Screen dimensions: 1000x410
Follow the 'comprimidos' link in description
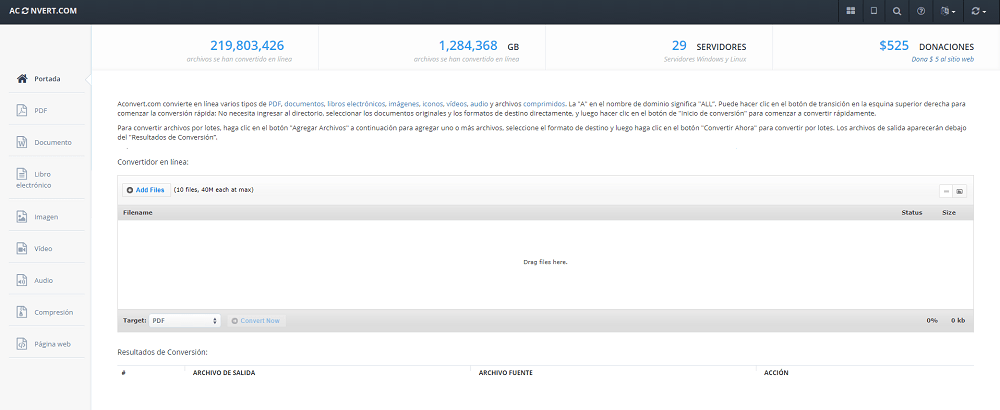[544, 103]
